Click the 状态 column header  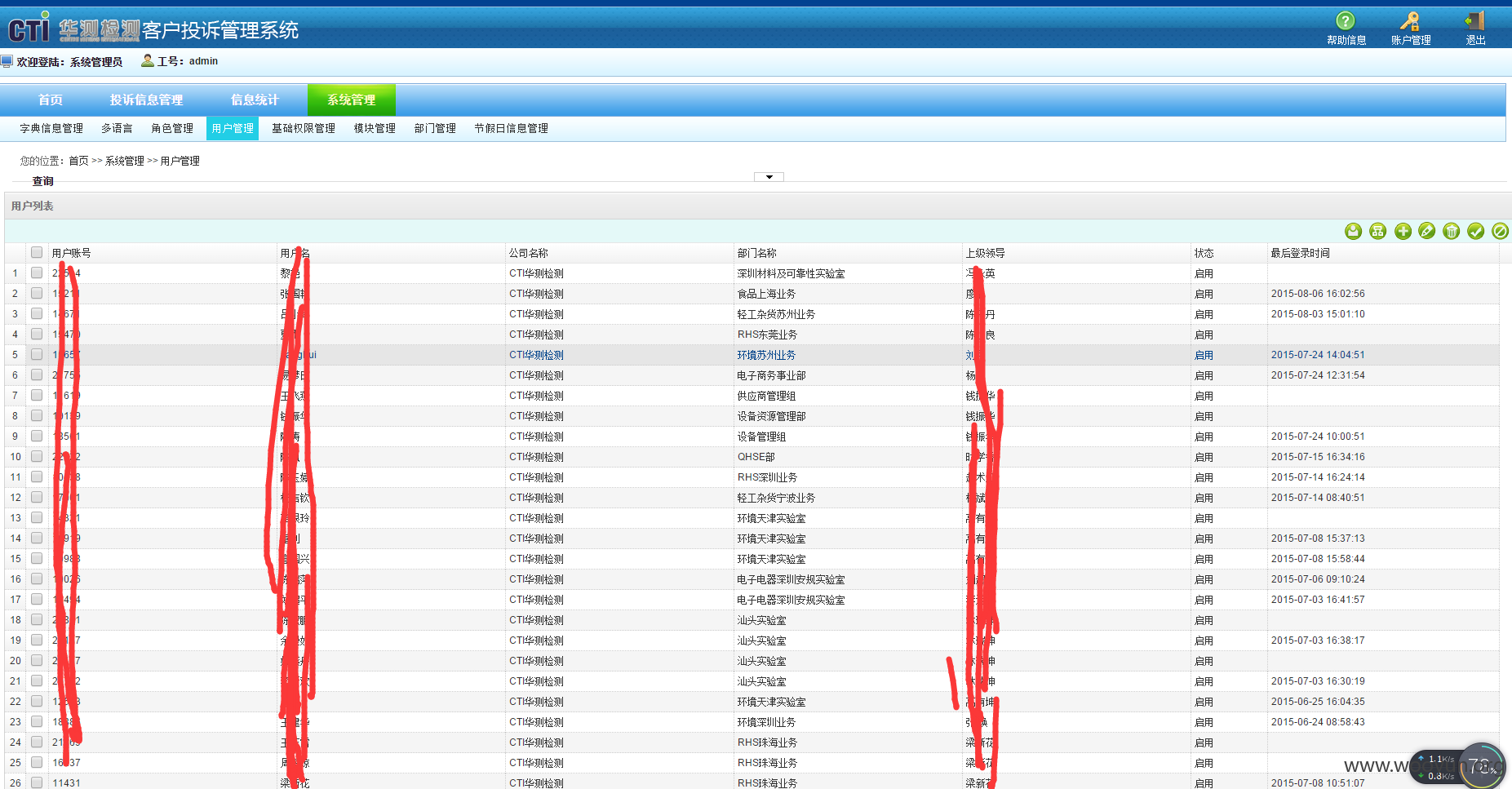click(1204, 253)
